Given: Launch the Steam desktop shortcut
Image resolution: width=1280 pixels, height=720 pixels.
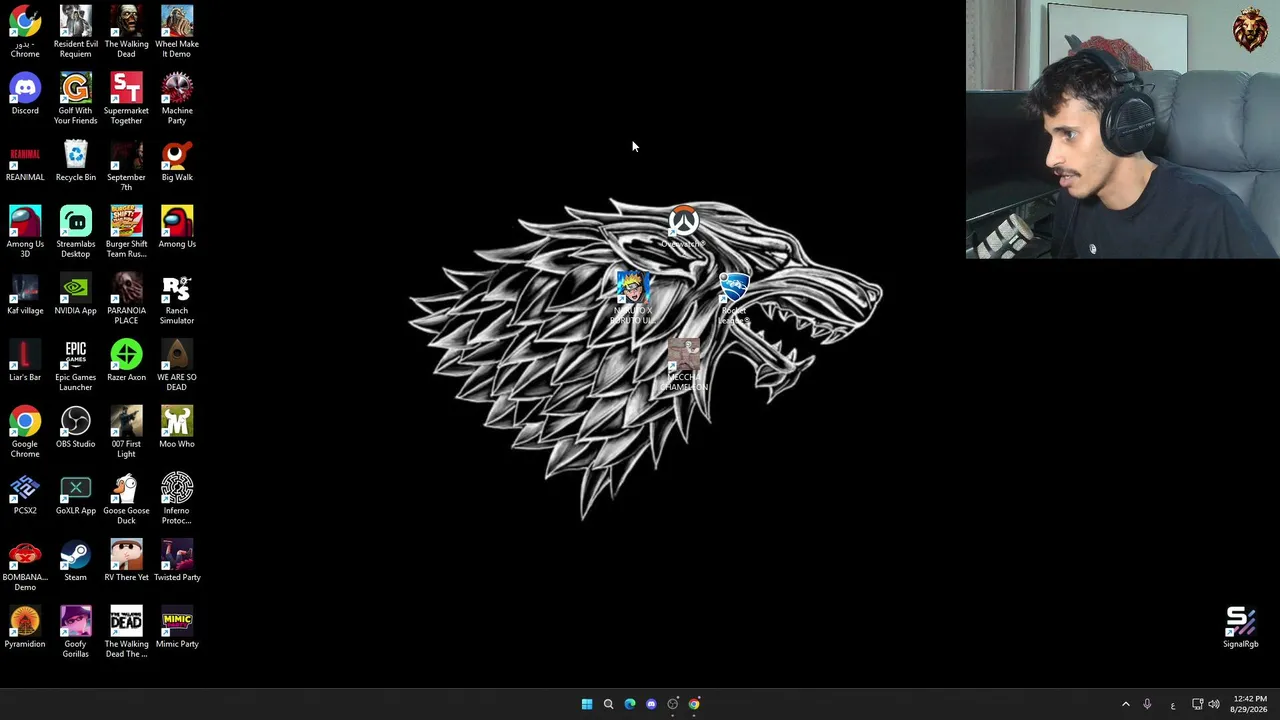Looking at the screenshot, I should pos(76,561).
